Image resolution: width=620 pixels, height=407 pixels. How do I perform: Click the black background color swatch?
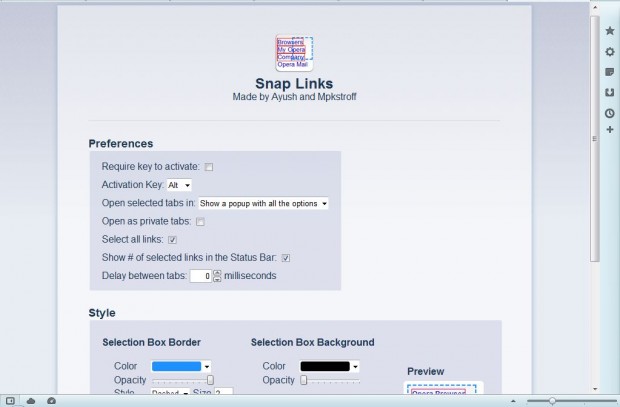point(325,367)
